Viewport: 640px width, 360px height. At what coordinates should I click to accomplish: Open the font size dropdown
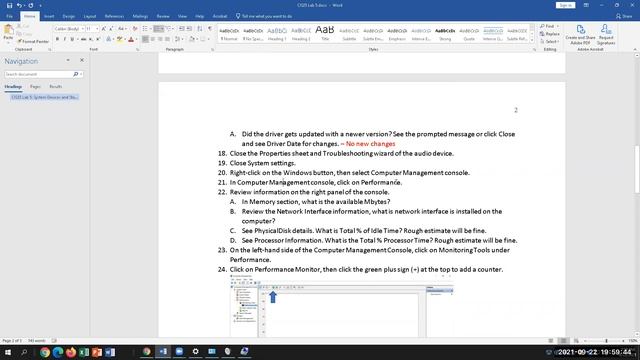97,29
